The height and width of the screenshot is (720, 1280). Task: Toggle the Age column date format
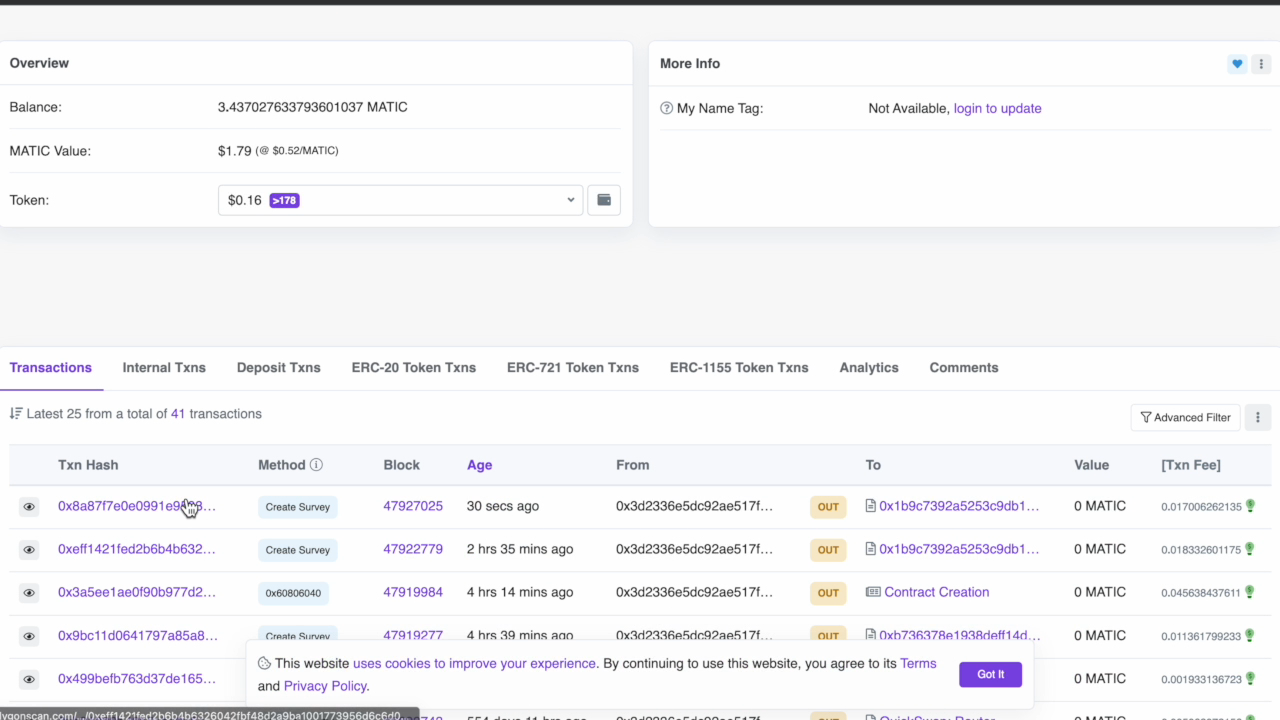pos(479,465)
